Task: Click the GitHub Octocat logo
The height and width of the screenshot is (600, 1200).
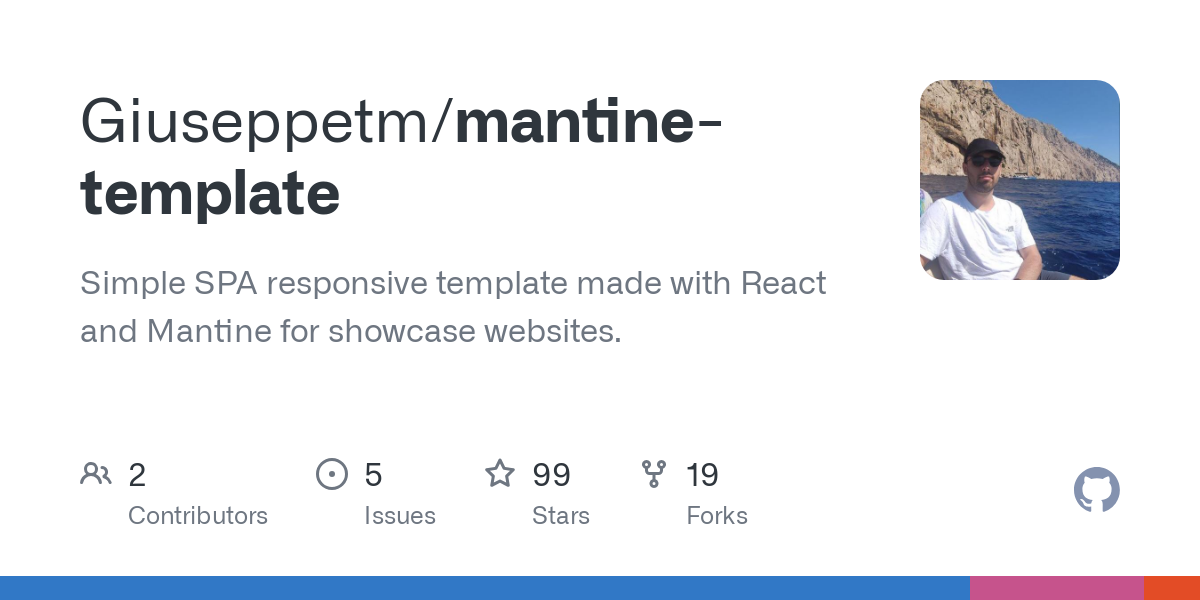Action: [x=1096, y=491]
